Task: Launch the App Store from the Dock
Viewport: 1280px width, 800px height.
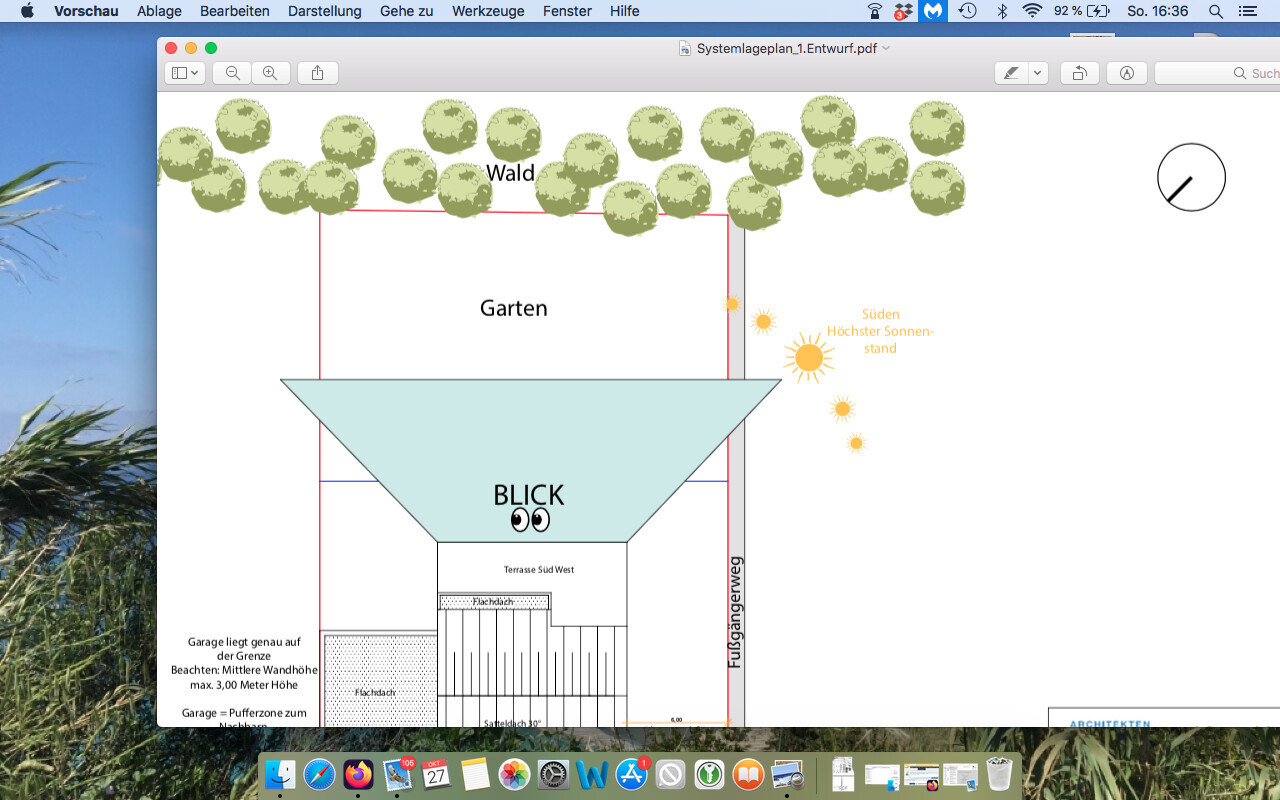Action: point(632,774)
